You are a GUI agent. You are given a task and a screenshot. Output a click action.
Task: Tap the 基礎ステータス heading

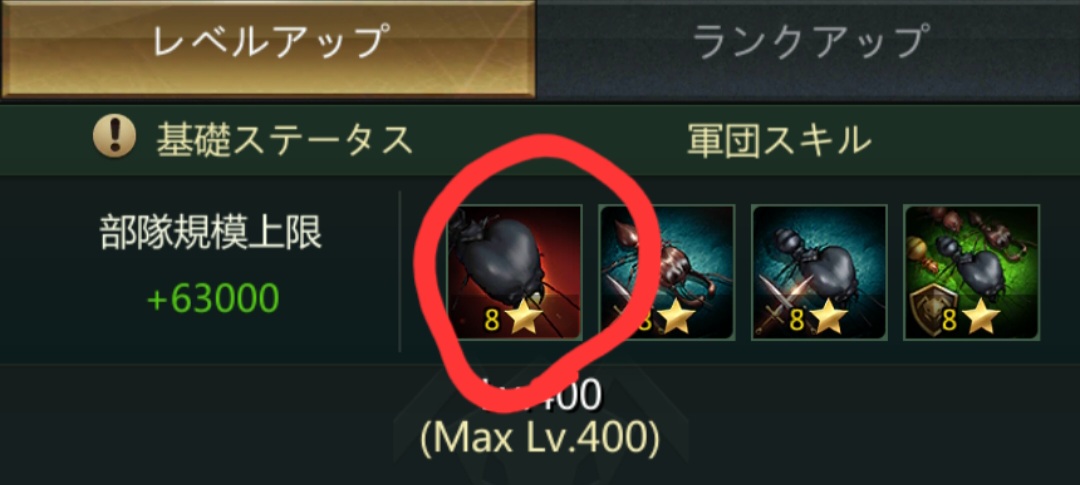[x=284, y=140]
